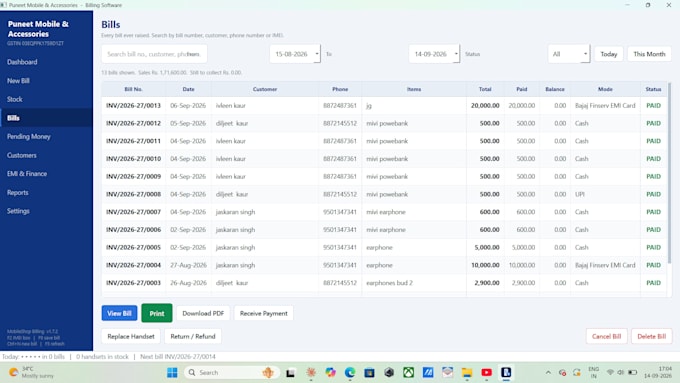Click the Date column header
680x383 pixels.
tap(188, 89)
